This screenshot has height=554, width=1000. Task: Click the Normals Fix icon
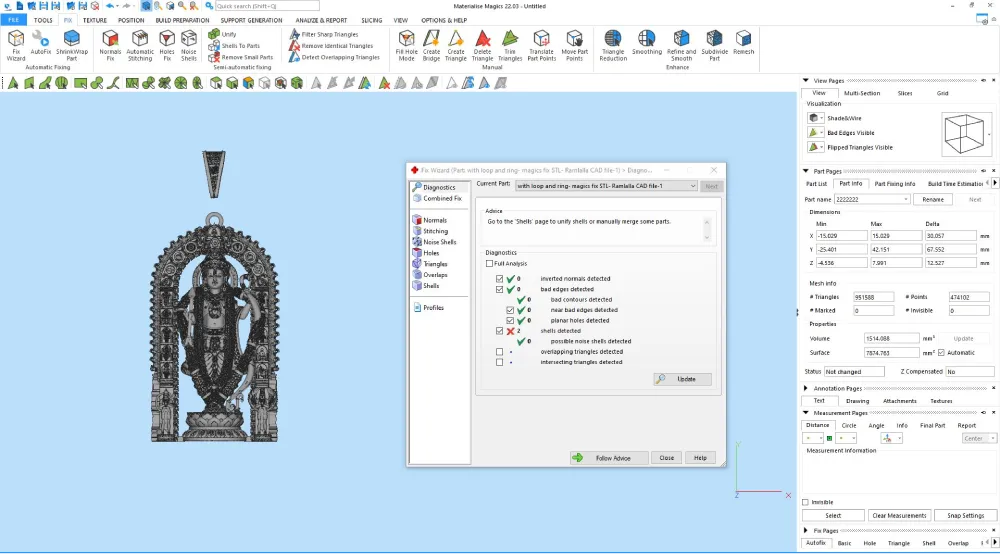(110, 45)
